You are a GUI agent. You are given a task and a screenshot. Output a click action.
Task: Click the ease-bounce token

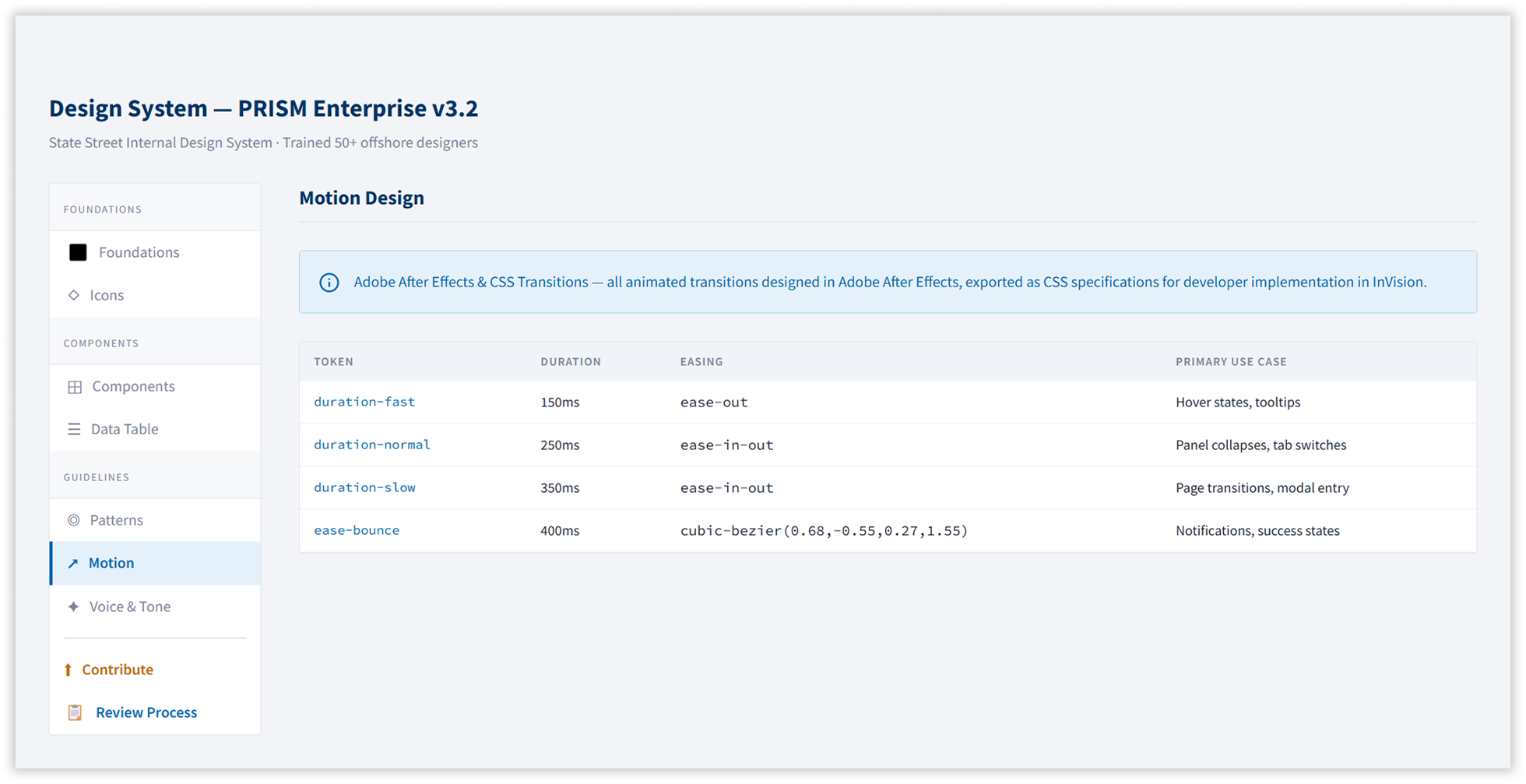[x=357, y=530]
